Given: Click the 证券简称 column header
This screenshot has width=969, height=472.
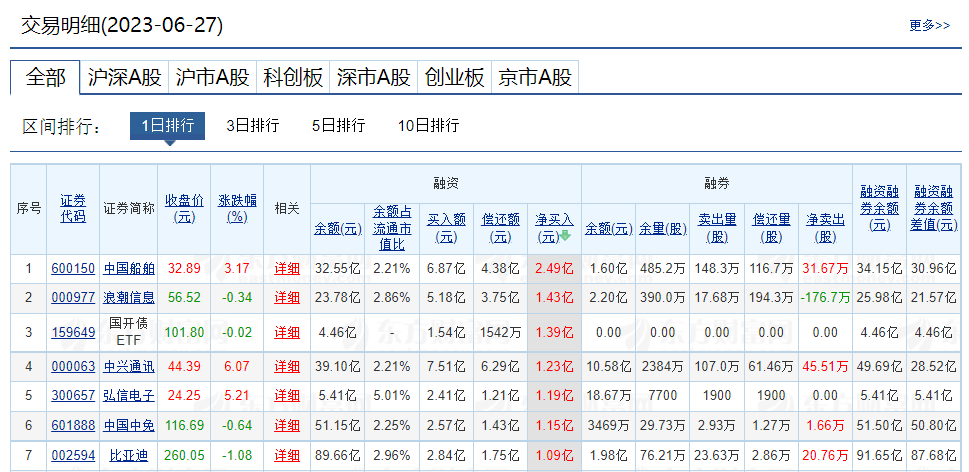Looking at the screenshot, I should click(129, 208).
